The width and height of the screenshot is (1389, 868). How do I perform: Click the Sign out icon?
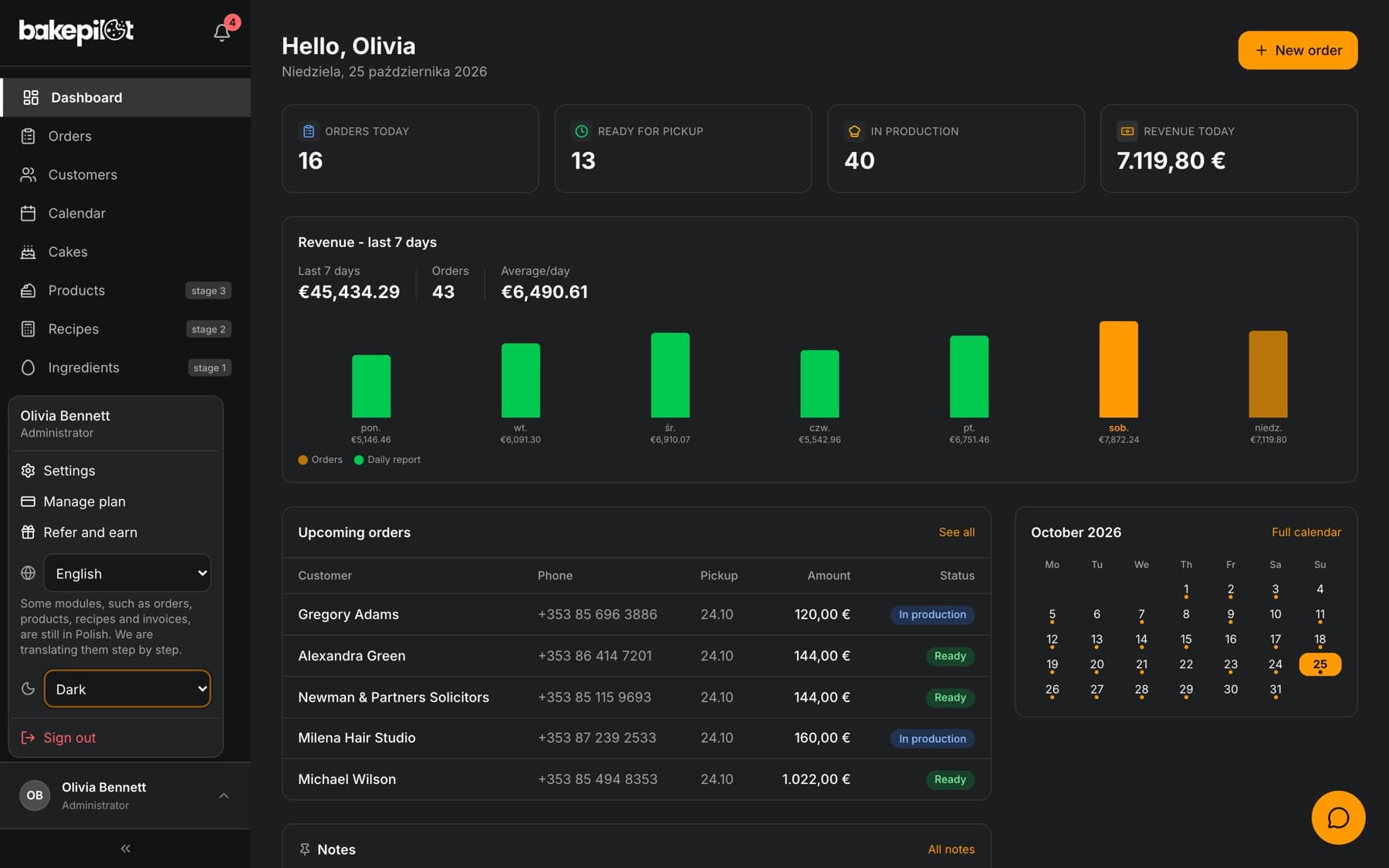point(28,738)
